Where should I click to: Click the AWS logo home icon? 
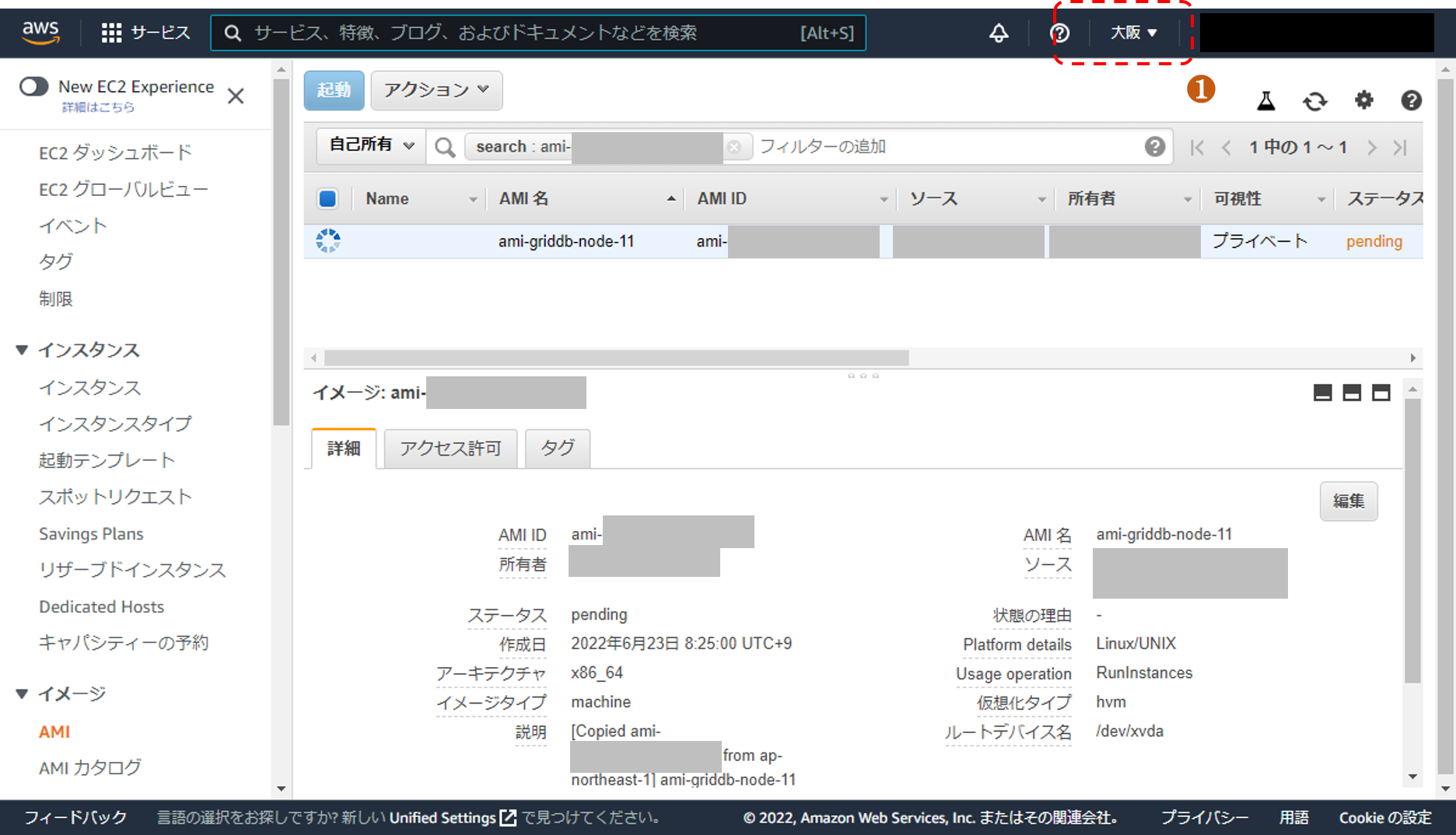tap(40, 33)
